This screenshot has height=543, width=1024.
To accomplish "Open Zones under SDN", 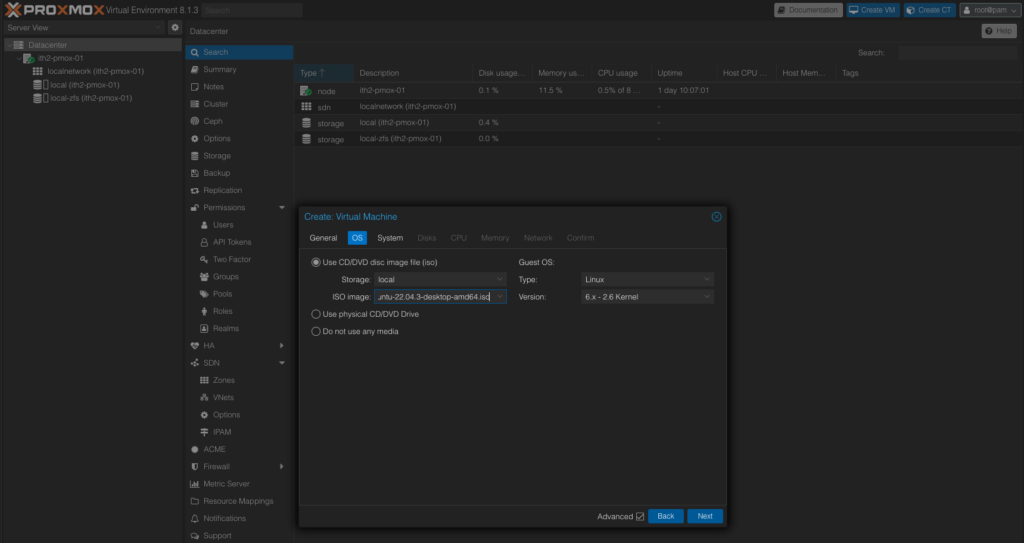I will (x=239, y=380).
